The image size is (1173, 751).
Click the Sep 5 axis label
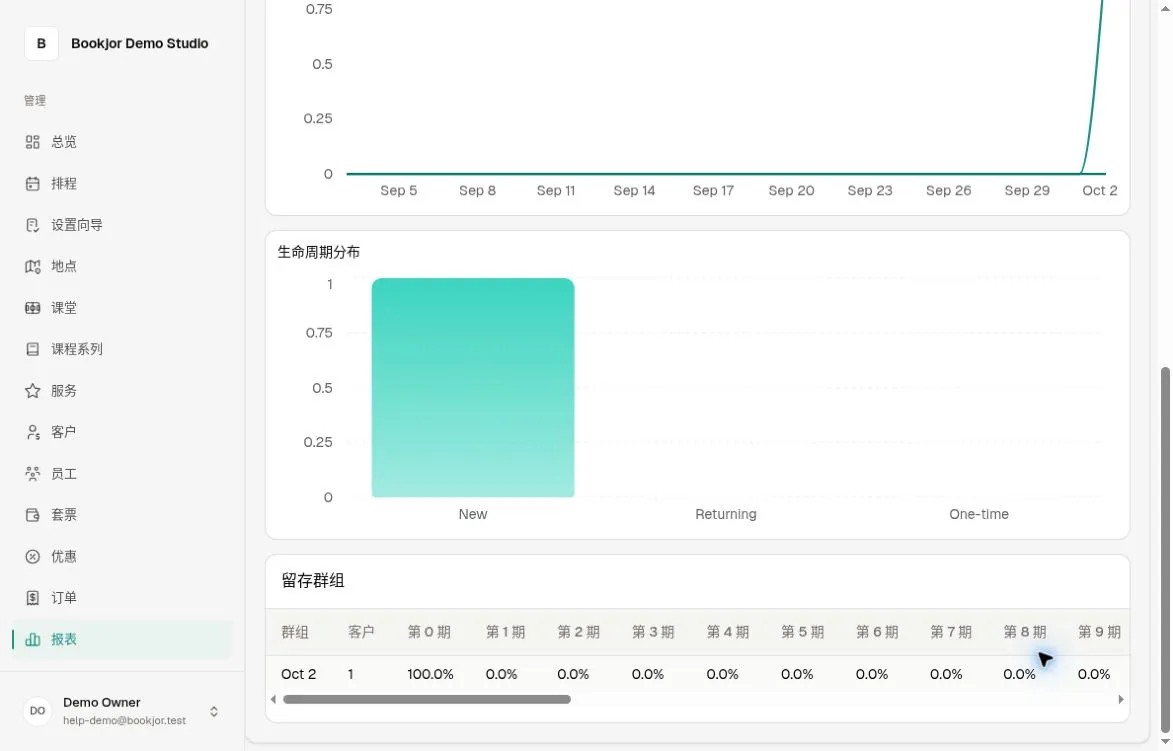(x=399, y=191)
